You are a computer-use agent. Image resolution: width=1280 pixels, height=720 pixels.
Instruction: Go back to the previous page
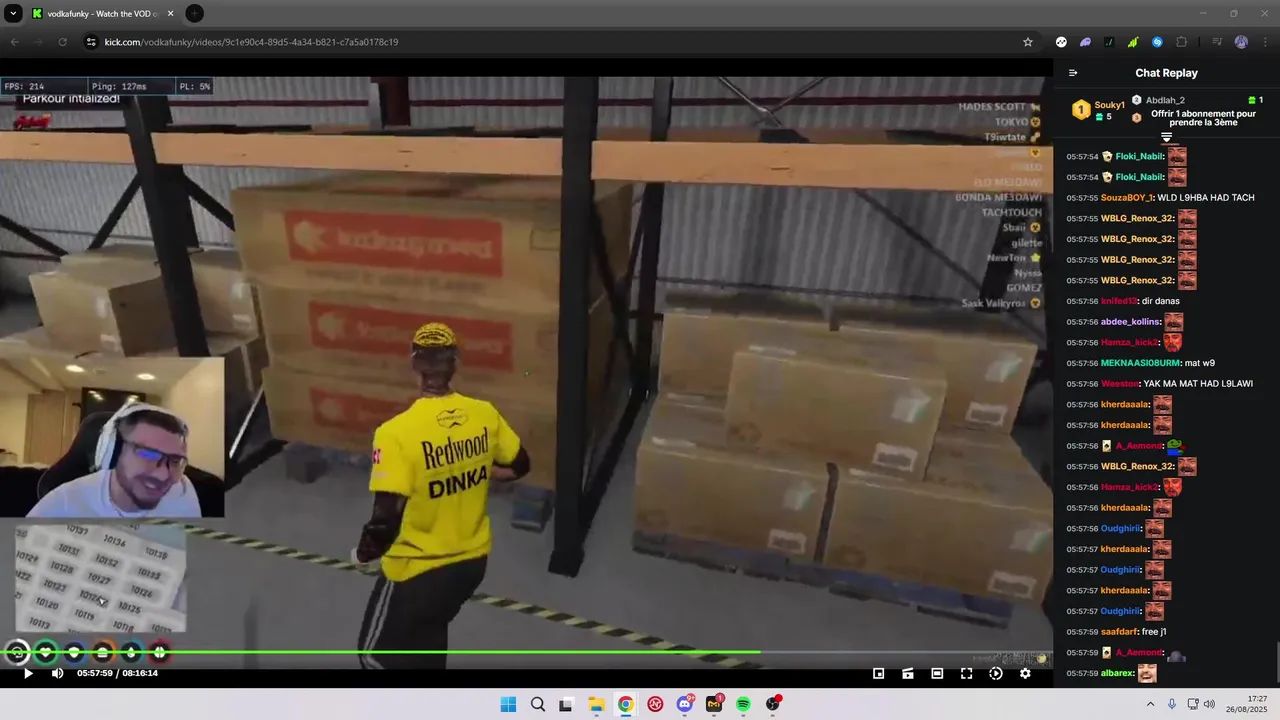coord(14,42)
